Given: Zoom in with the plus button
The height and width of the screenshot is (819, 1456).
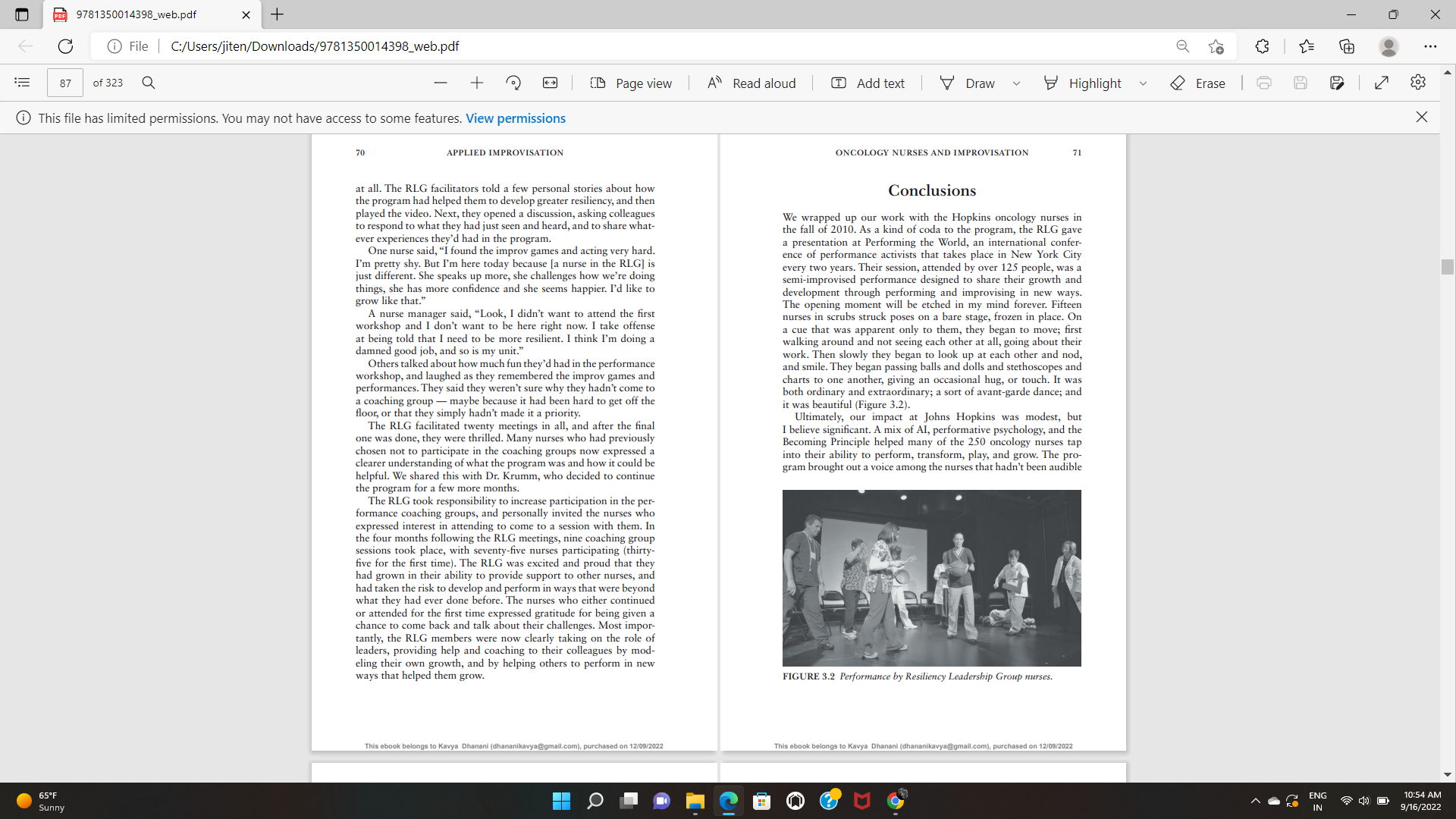Looking at the screenshot, I should [x=477, y=83].
